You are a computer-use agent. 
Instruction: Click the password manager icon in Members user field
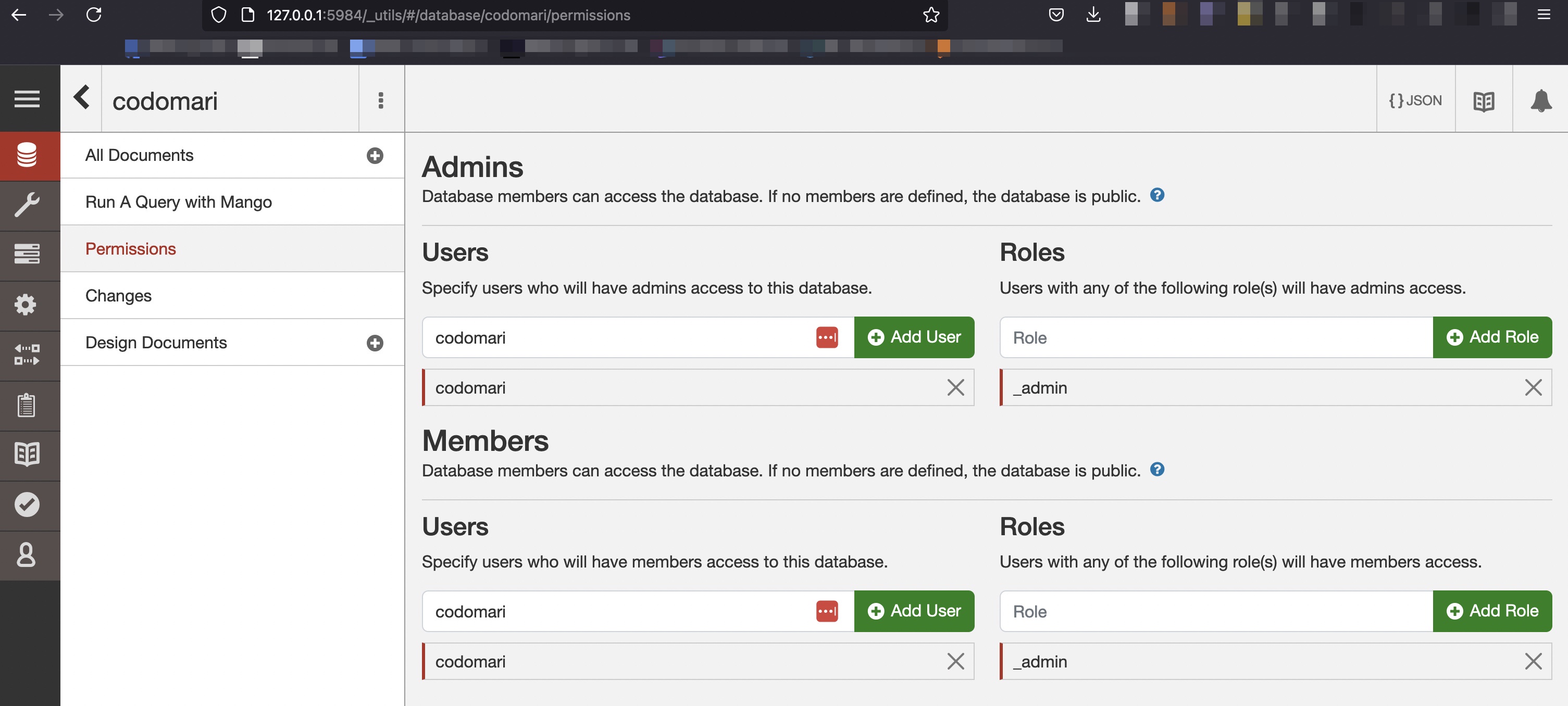pyautogui.click(x=827, y=611)
